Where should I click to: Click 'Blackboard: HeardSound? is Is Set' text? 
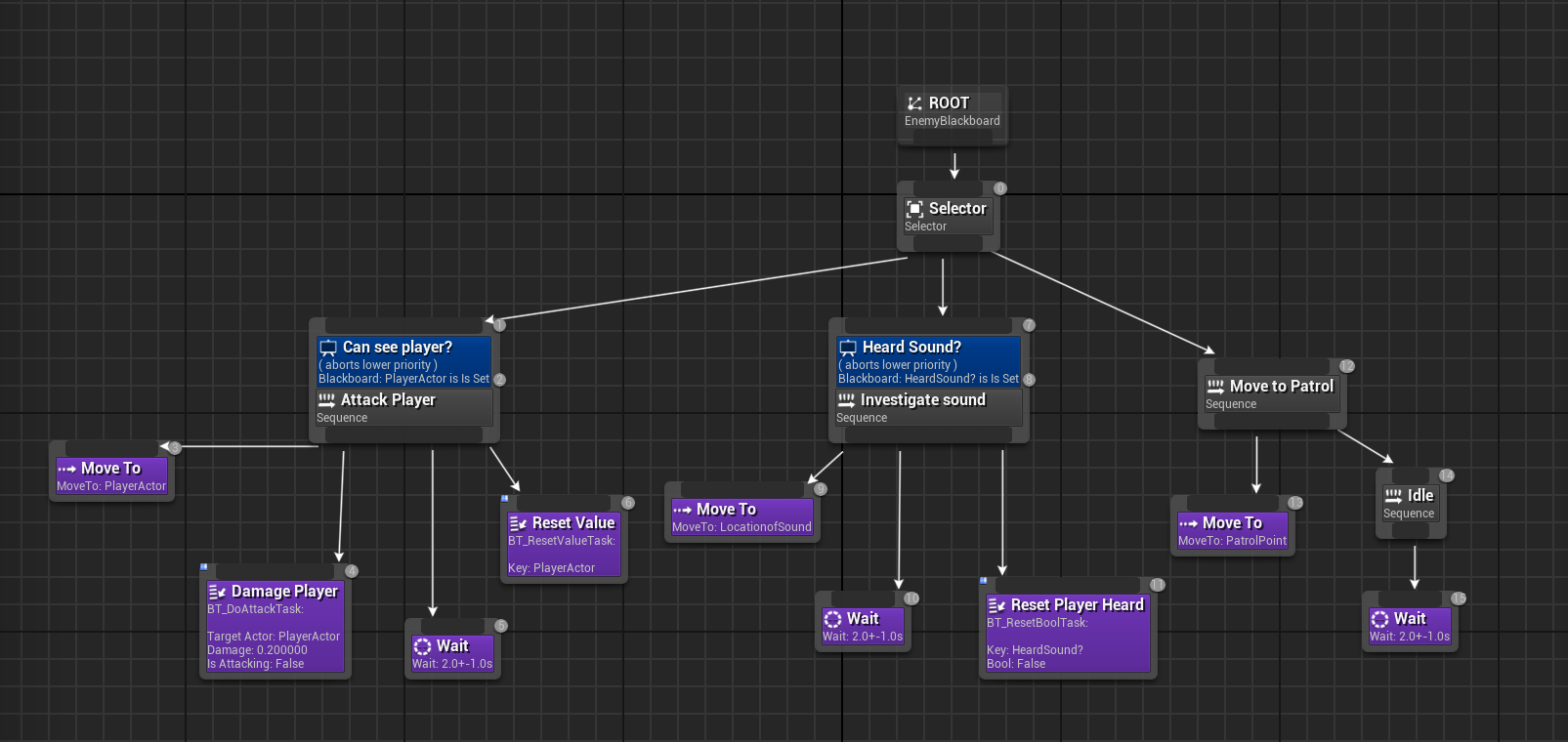click(928, 379)
